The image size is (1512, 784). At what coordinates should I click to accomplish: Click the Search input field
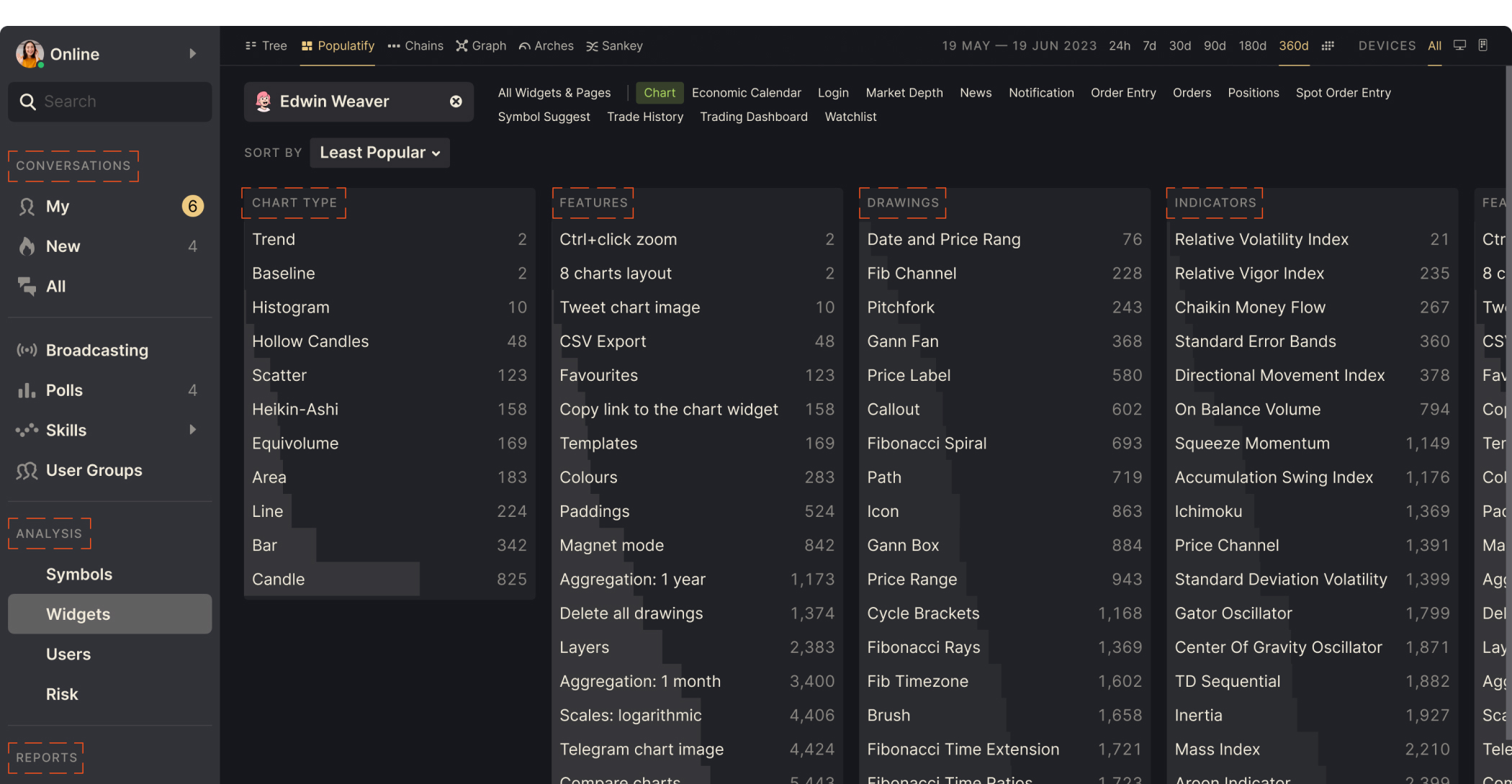109,102
